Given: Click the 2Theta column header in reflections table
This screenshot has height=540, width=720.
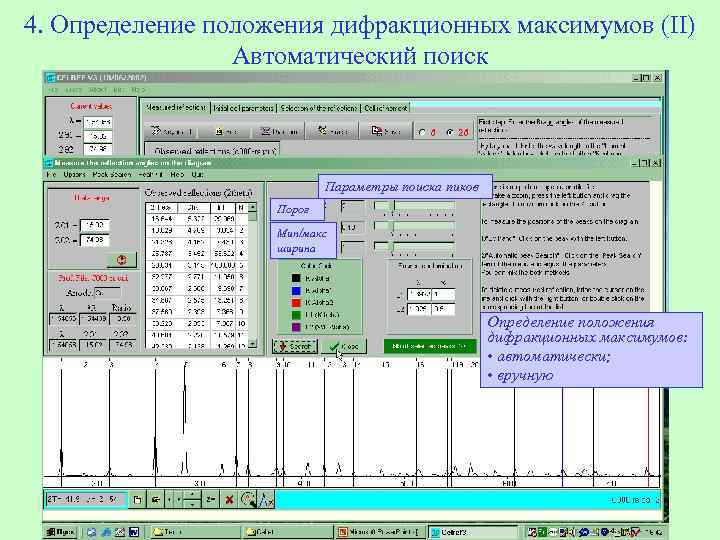Looking at the screenshot, I should tap(161, 208).
